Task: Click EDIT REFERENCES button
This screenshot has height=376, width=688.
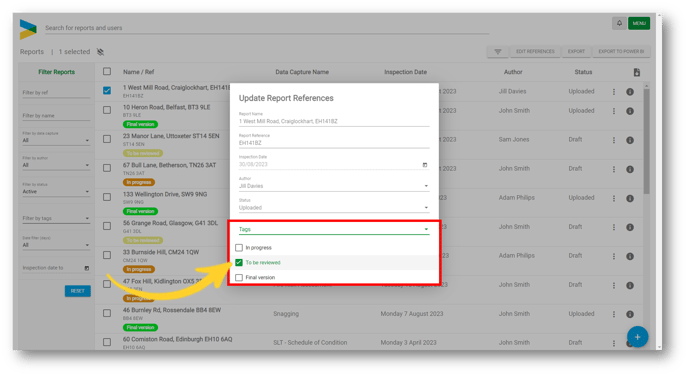Action: pos(535,52)
